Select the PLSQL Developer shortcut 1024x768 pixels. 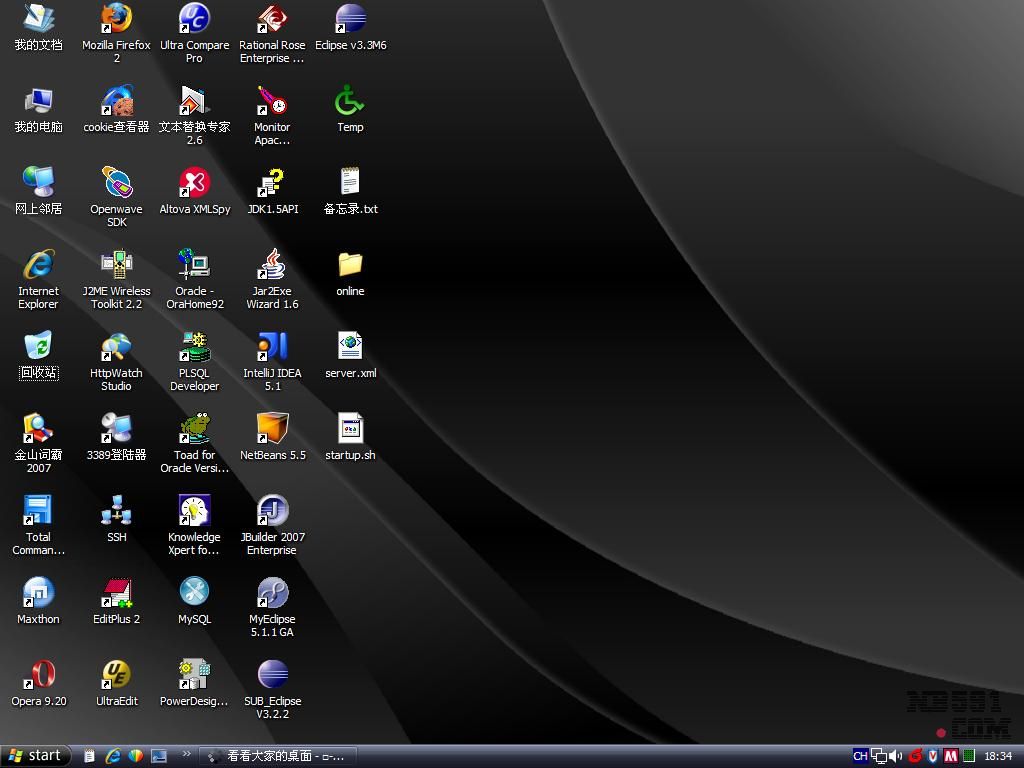coord(194,347)
